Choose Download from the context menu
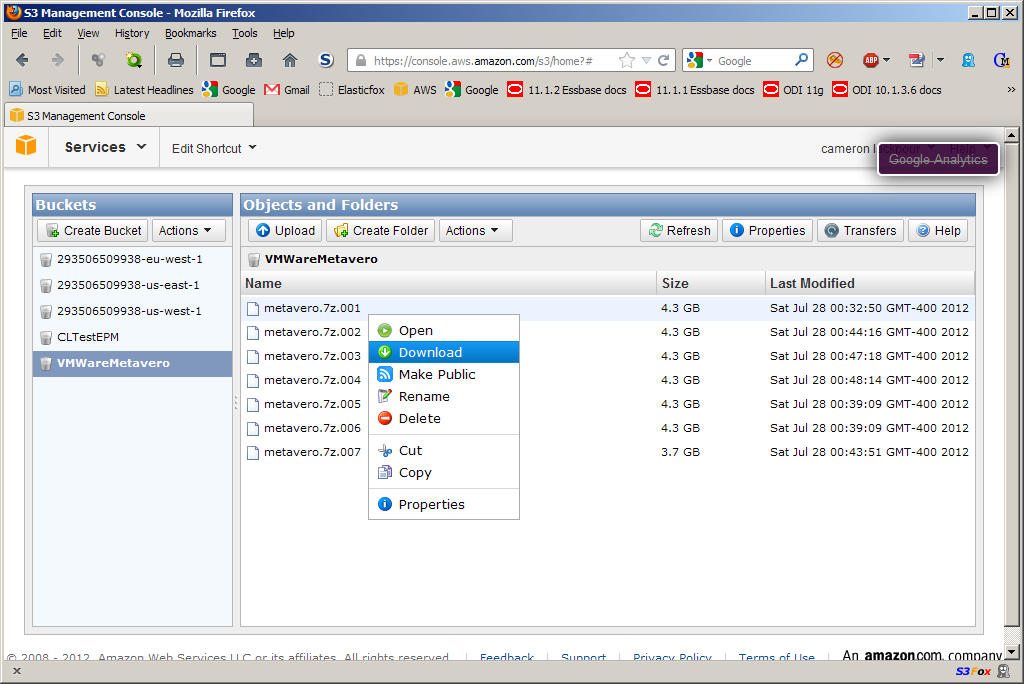This screenshot has width=1024, height=684. coord(444,352)
